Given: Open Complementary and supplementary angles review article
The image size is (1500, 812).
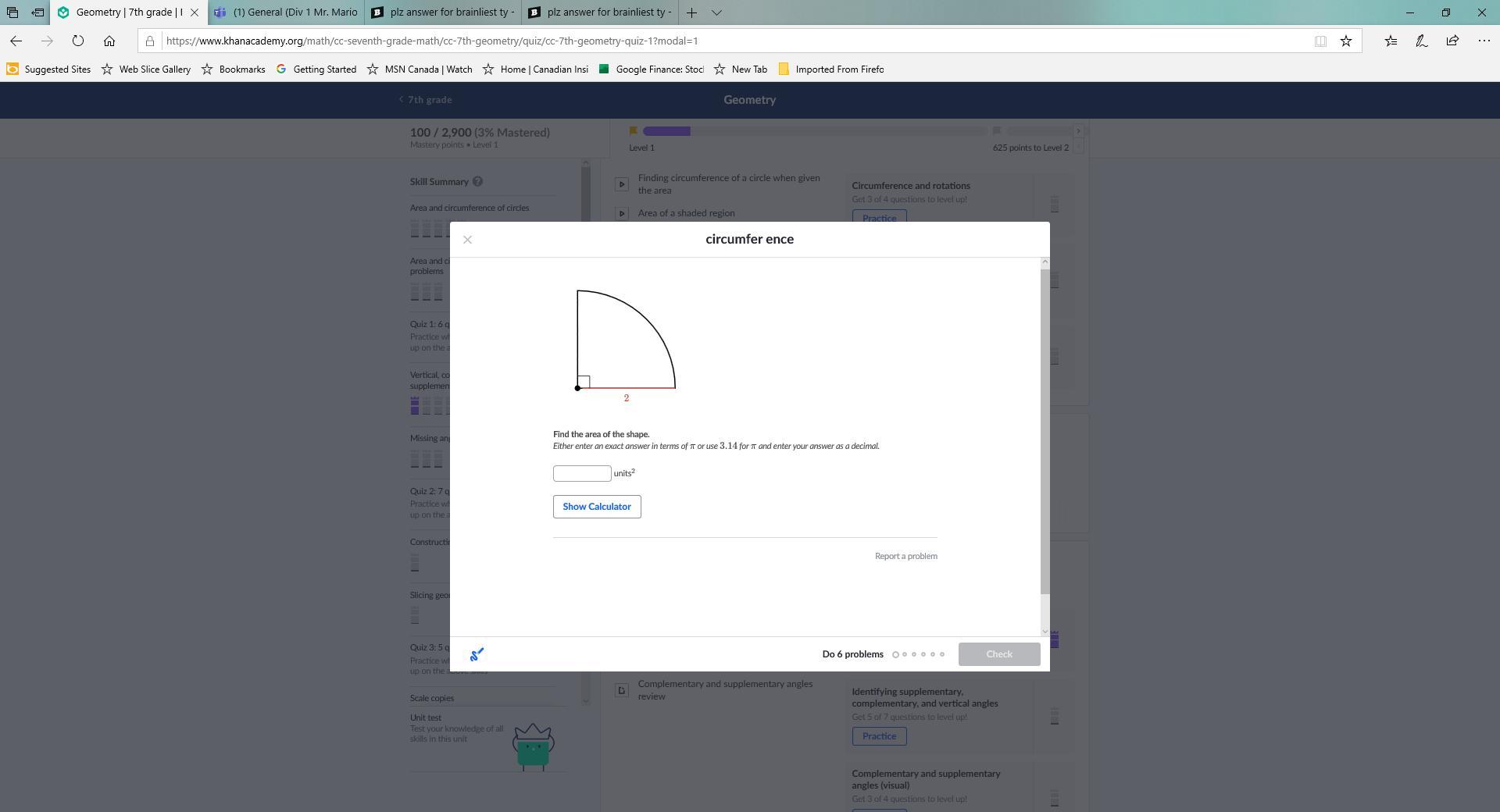Looking at the screenshot, I should coord(725,690).
